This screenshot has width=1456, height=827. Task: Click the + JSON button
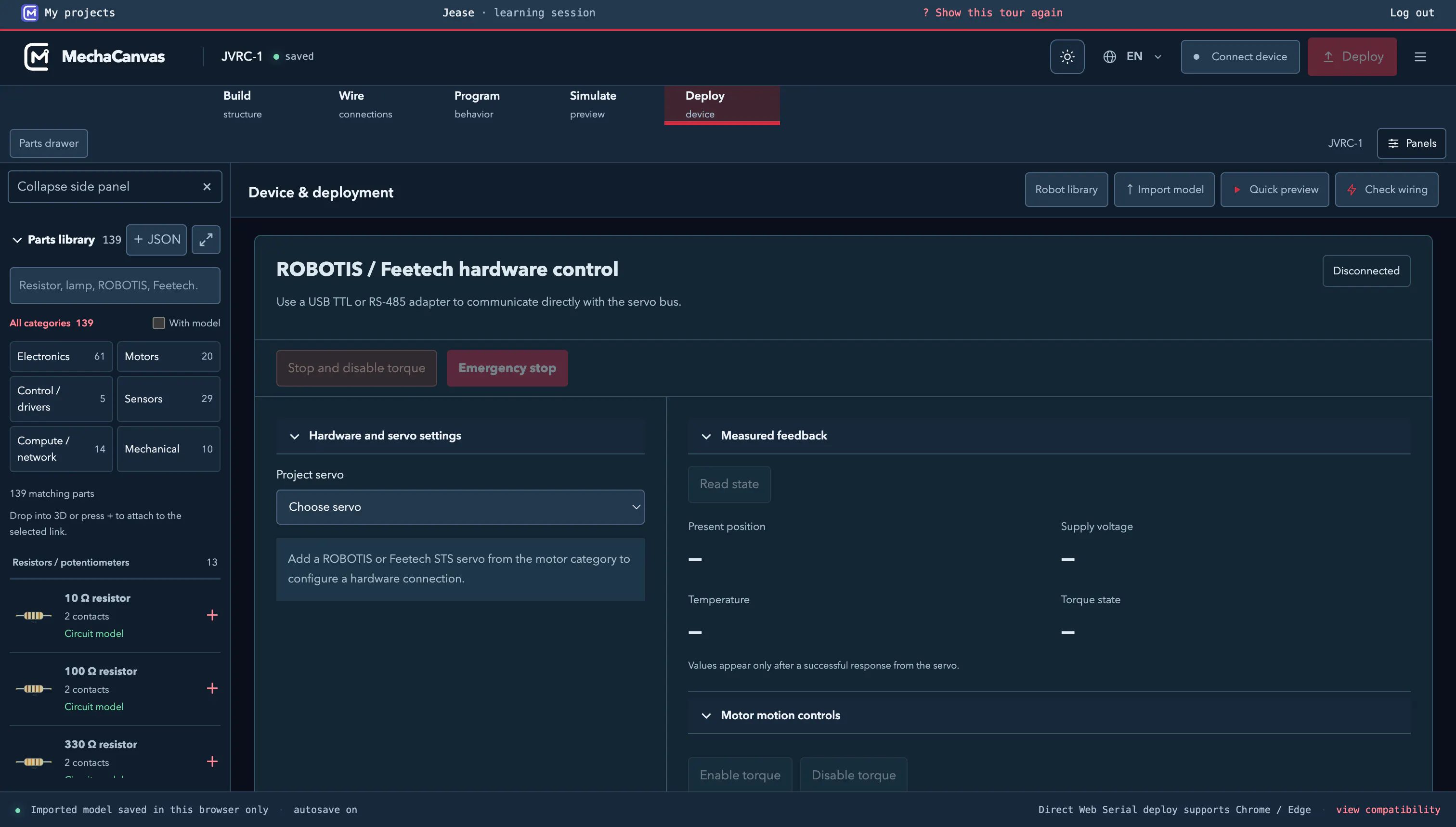point(156,240)
